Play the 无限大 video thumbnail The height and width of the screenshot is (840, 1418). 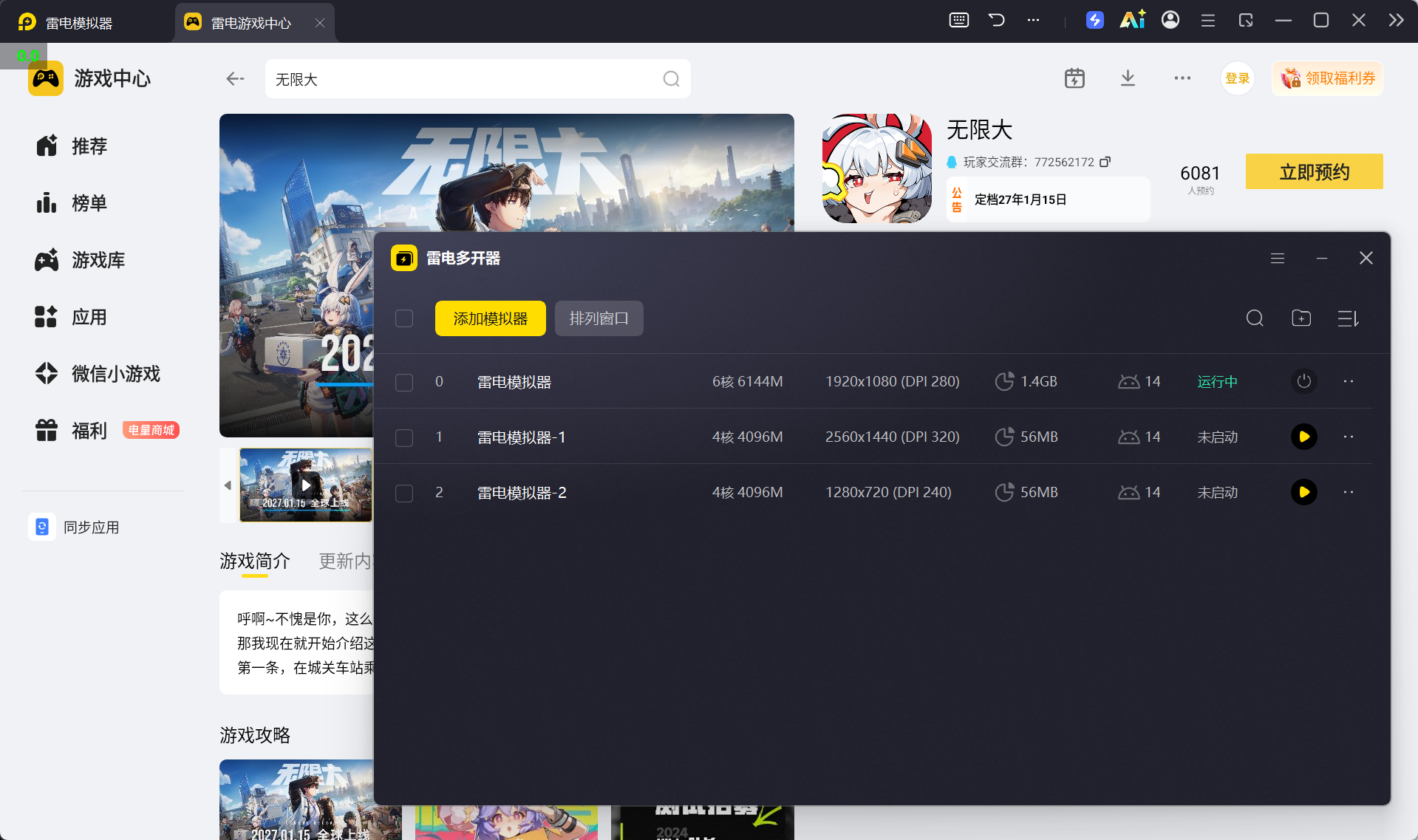pyautogui.click(x=306, y=485)
